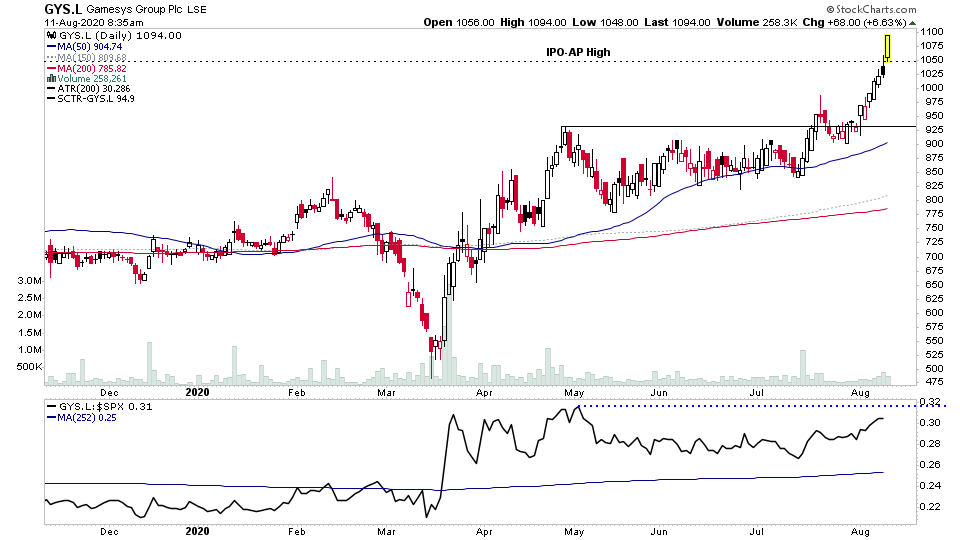Click the Mar label on main chart axis
Screen dimensions: 960x540
click(386, 393)
